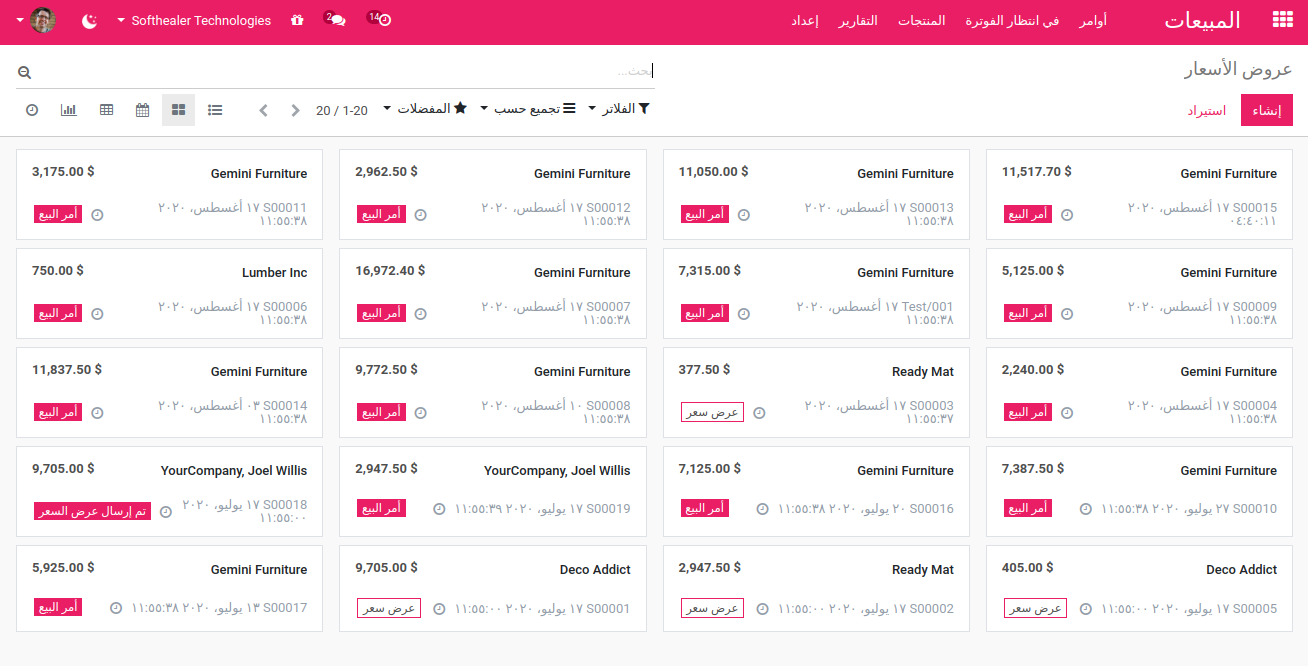The width and height of the screenshot is (1308, 666).
Task: Switch to pivot table view
Action: pos(106,110)
